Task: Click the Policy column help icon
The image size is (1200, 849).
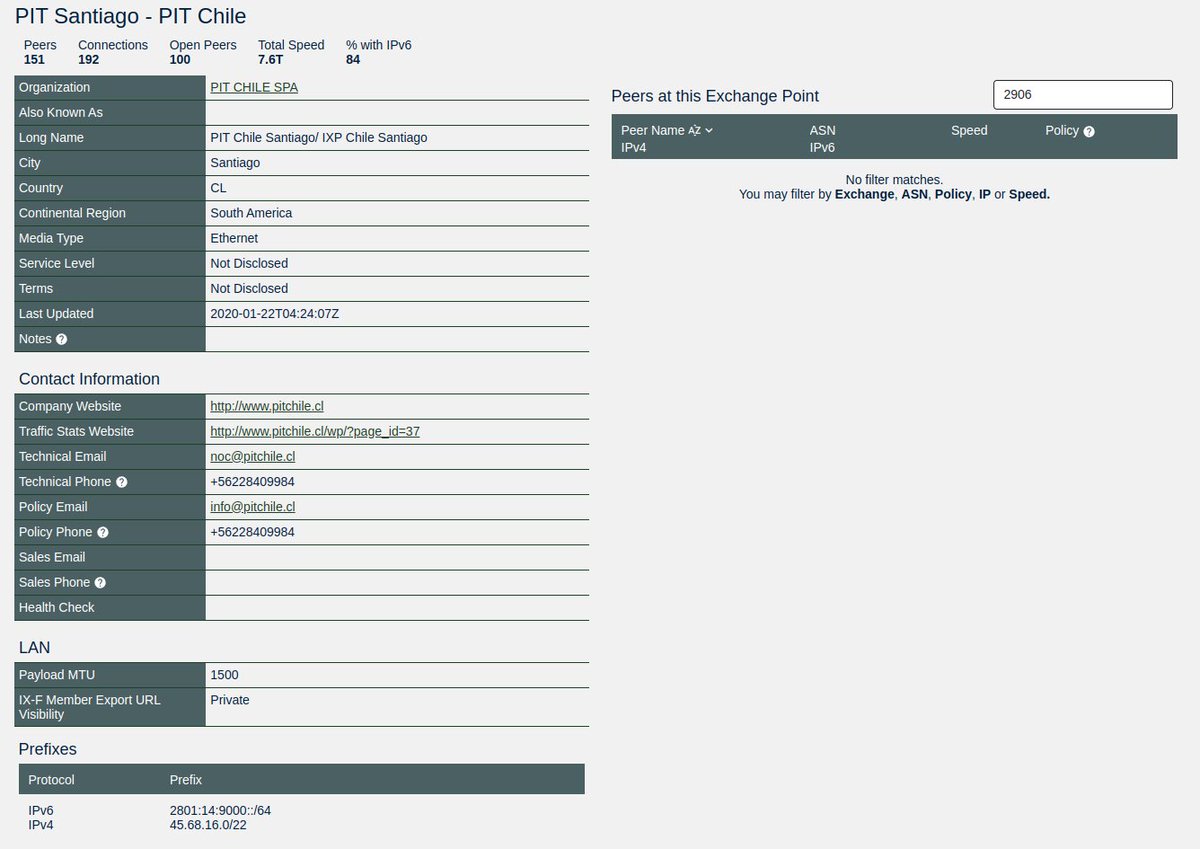Action: 1089,131
